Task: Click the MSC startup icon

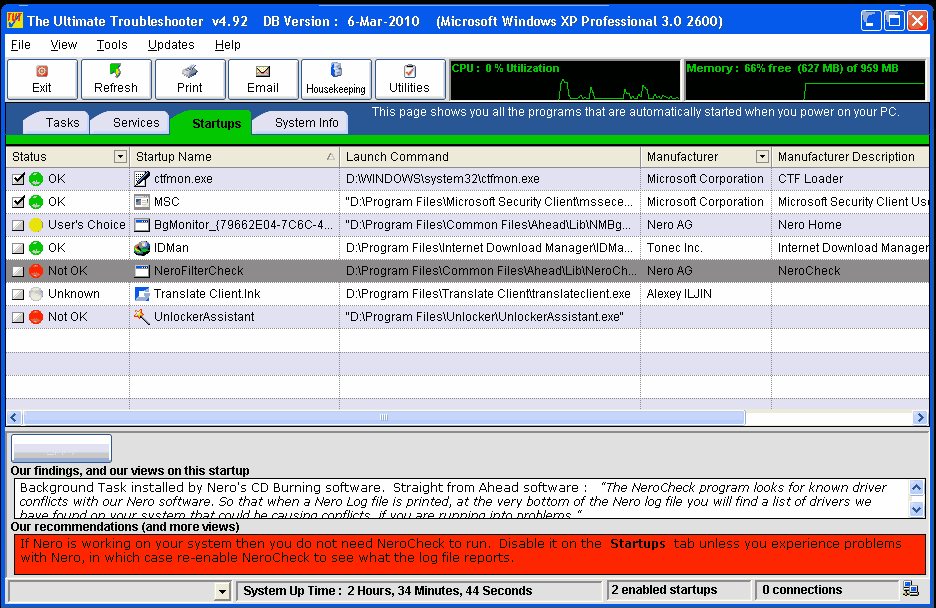Action: (141, 202)
